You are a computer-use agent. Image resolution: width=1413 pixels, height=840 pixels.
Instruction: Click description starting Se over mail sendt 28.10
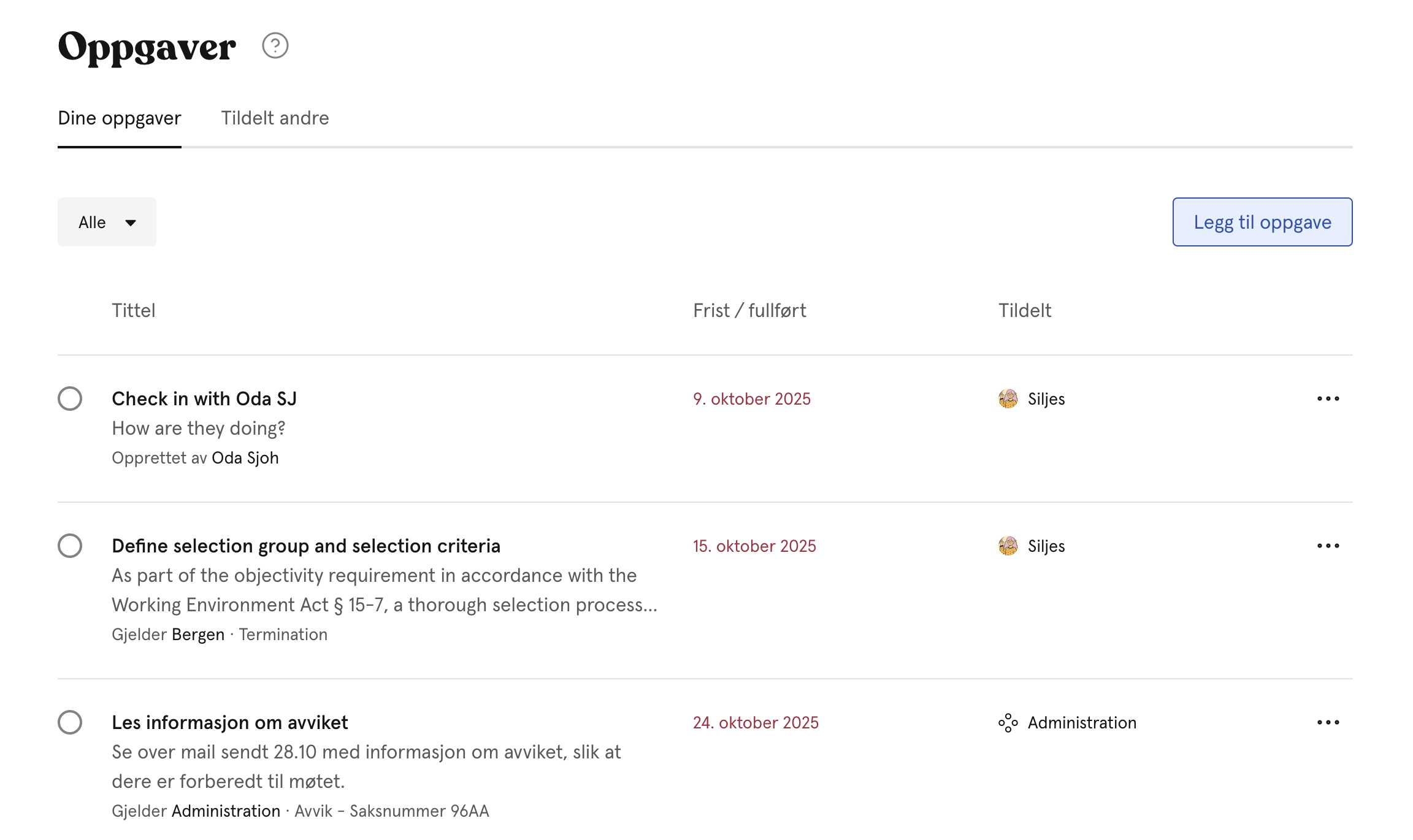point(366,766)
